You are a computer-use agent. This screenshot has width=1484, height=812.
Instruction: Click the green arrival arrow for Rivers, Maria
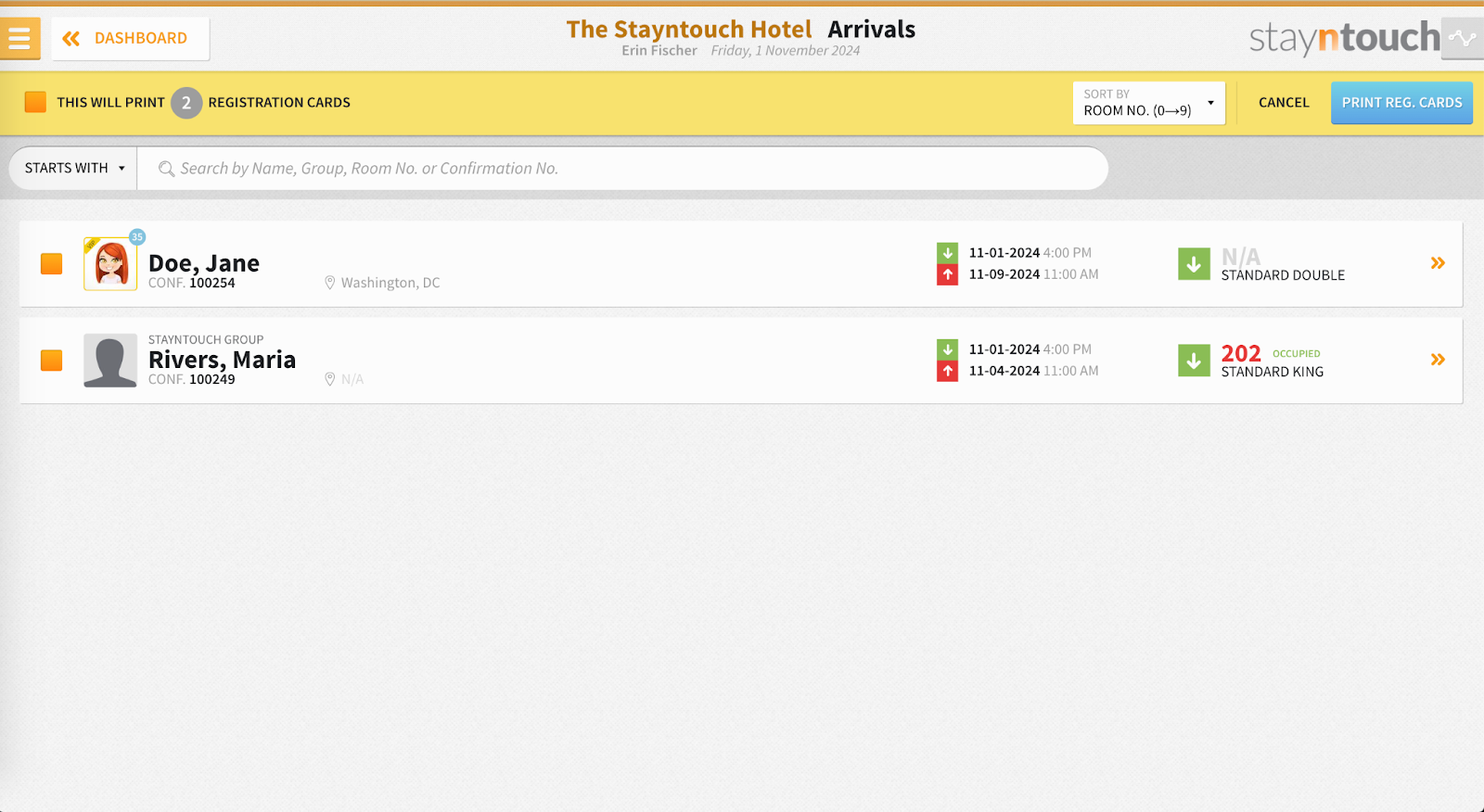coord(947,349)
